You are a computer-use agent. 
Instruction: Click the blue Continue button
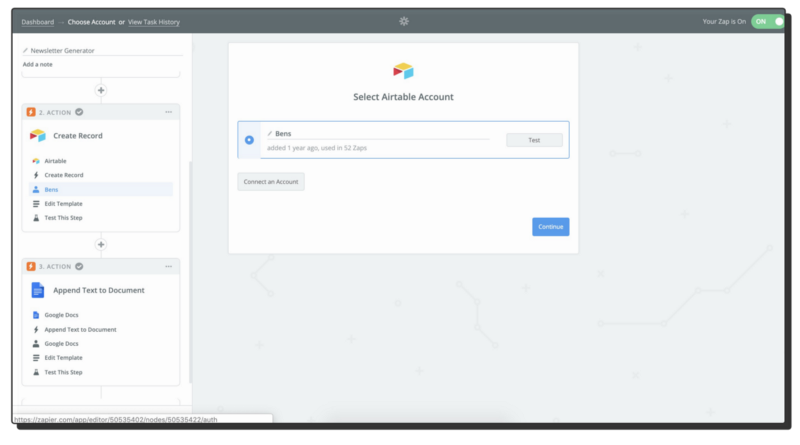tap(551, 227)
